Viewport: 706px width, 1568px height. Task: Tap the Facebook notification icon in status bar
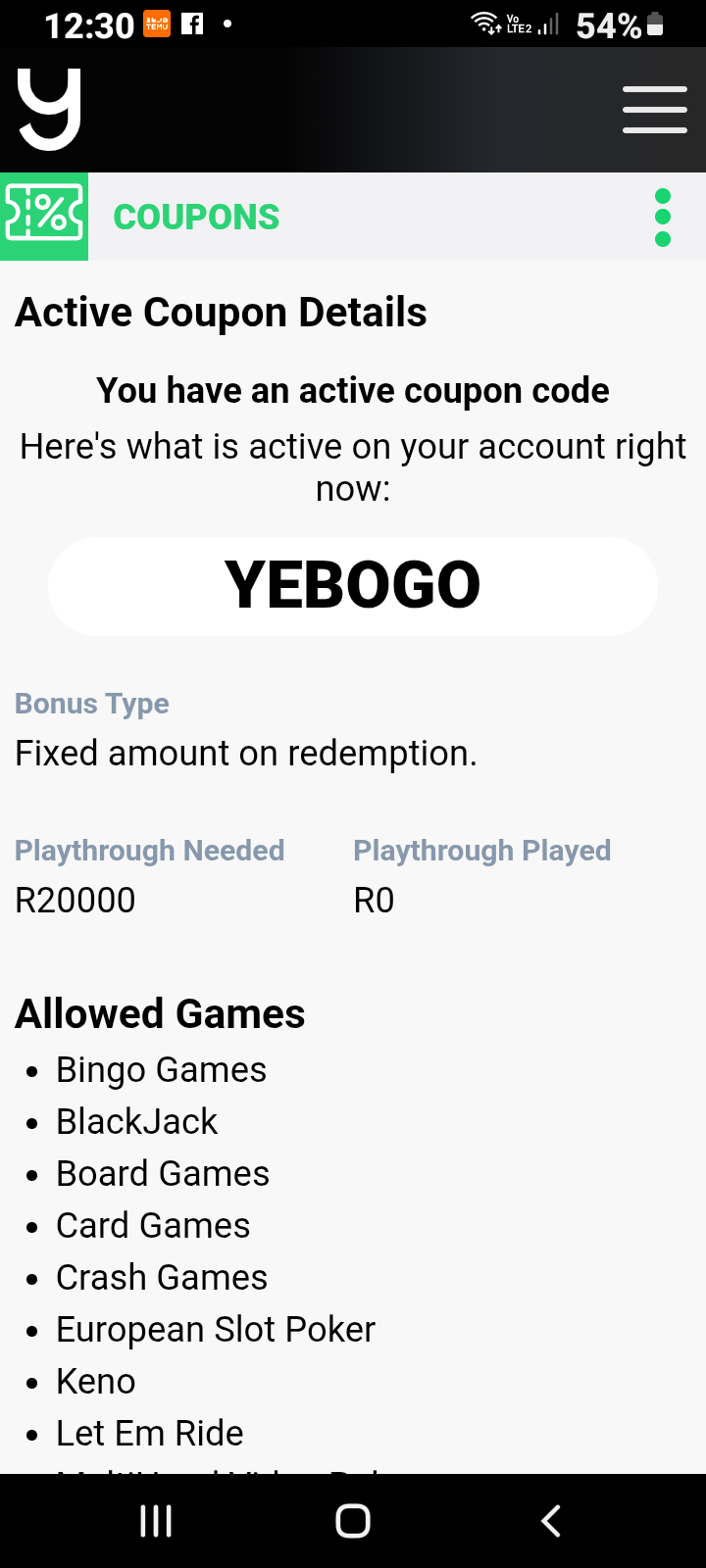(x=193, y=24)
